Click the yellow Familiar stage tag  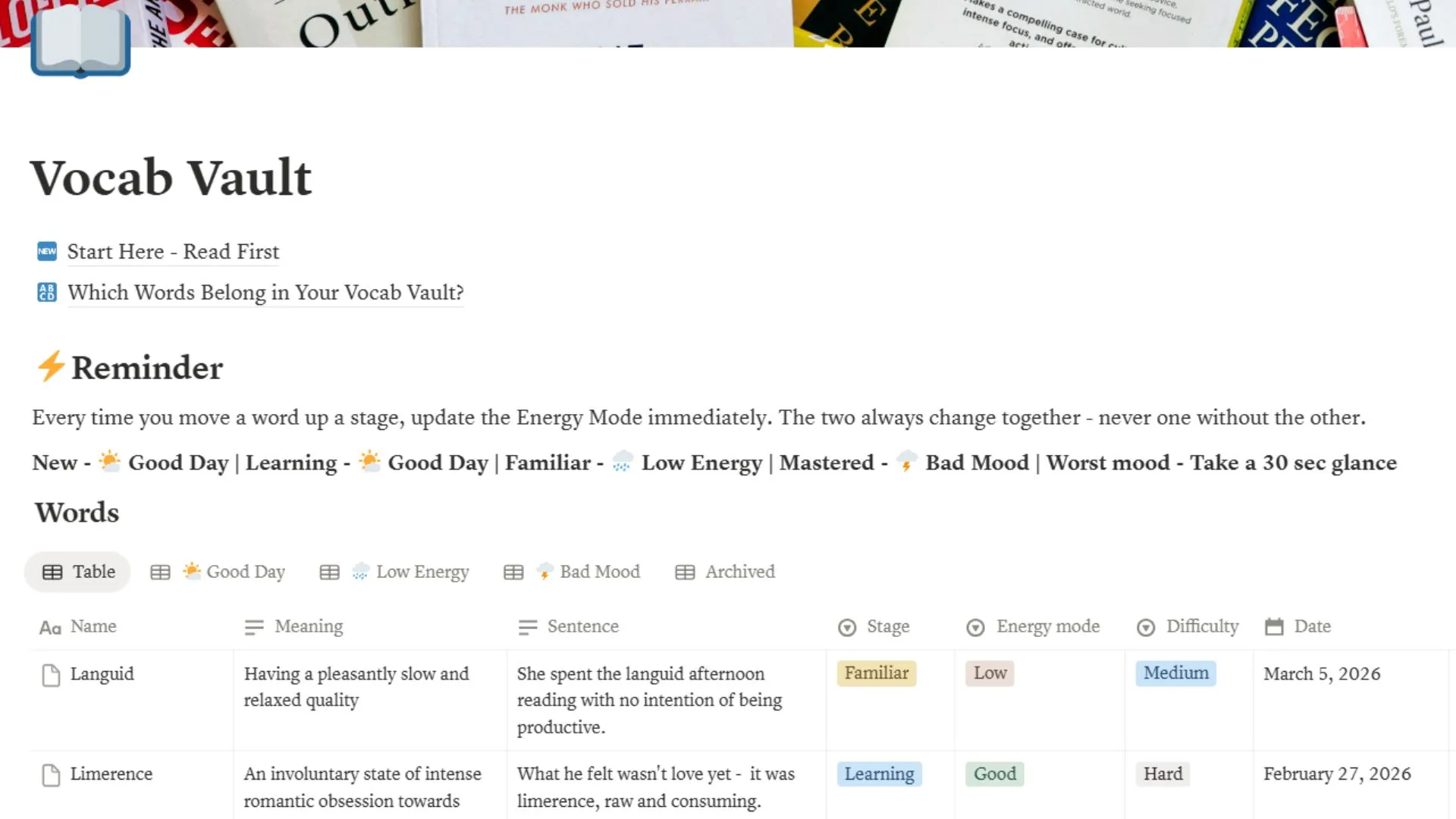877,673
